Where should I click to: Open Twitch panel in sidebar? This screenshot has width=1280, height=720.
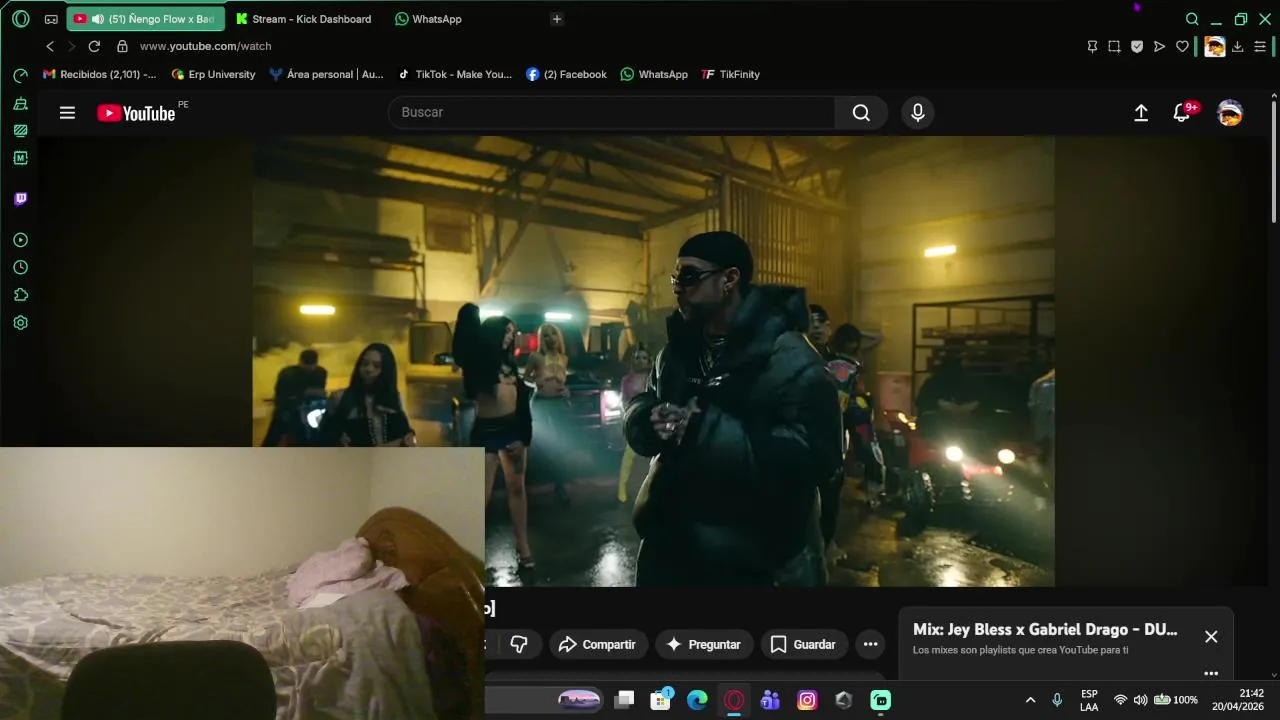[20, 199]
